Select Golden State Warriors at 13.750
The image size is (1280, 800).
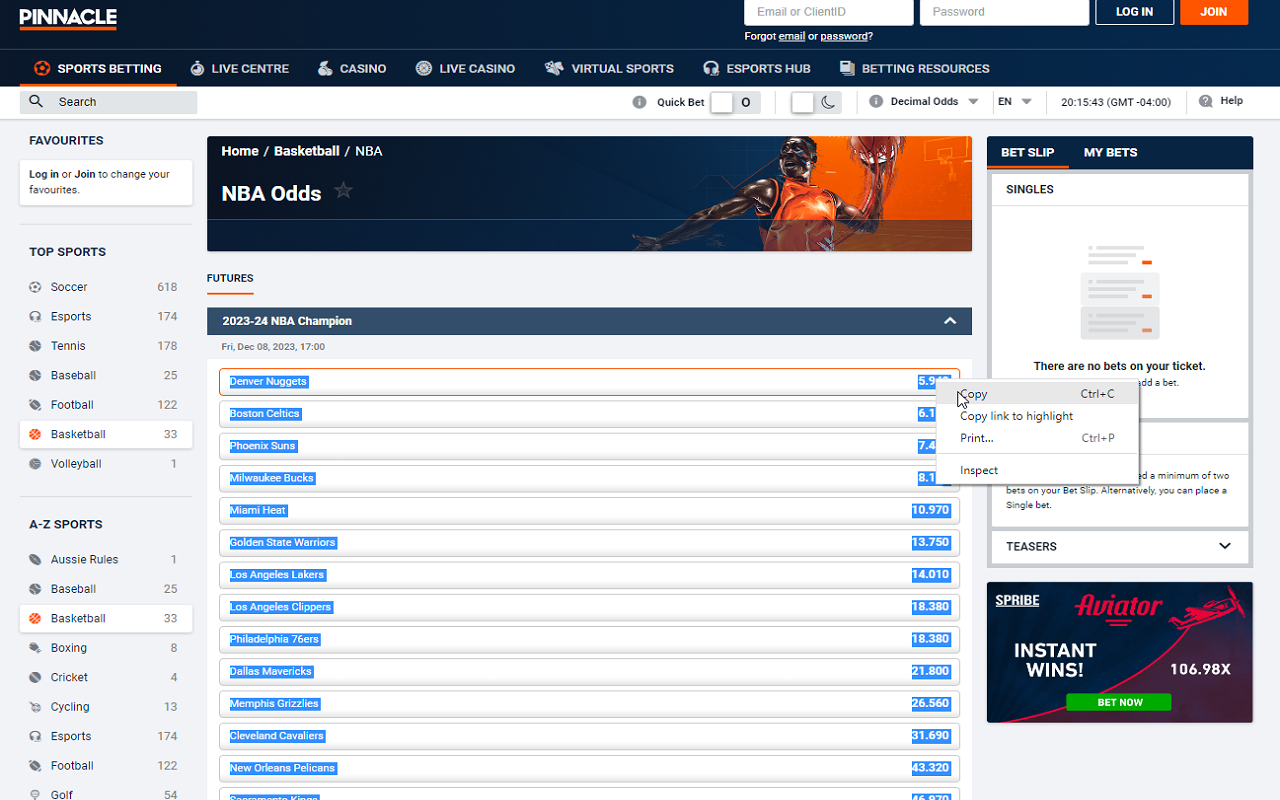(589, 542)
